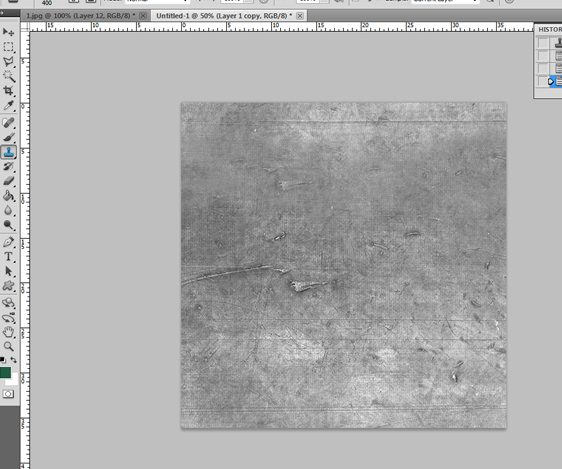Open the History panel tab
The height and width of the screenshot is (469, 562).
pos(549,29)
